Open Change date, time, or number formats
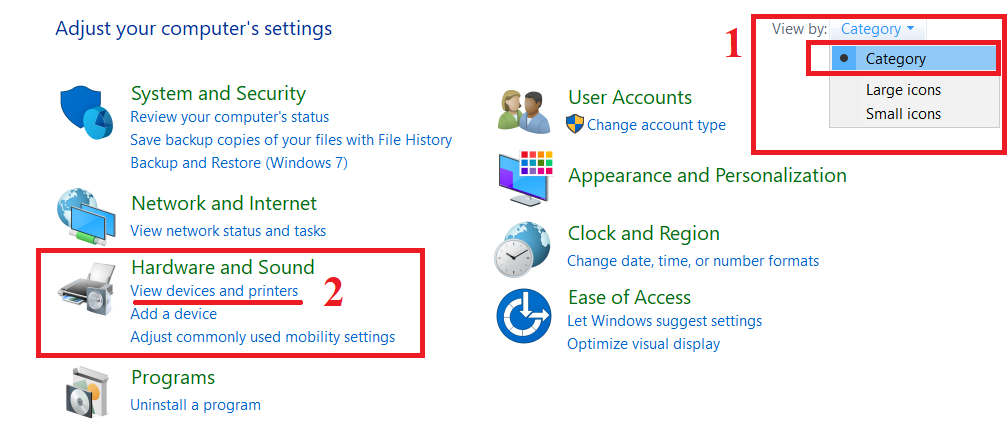 [693, 261]
